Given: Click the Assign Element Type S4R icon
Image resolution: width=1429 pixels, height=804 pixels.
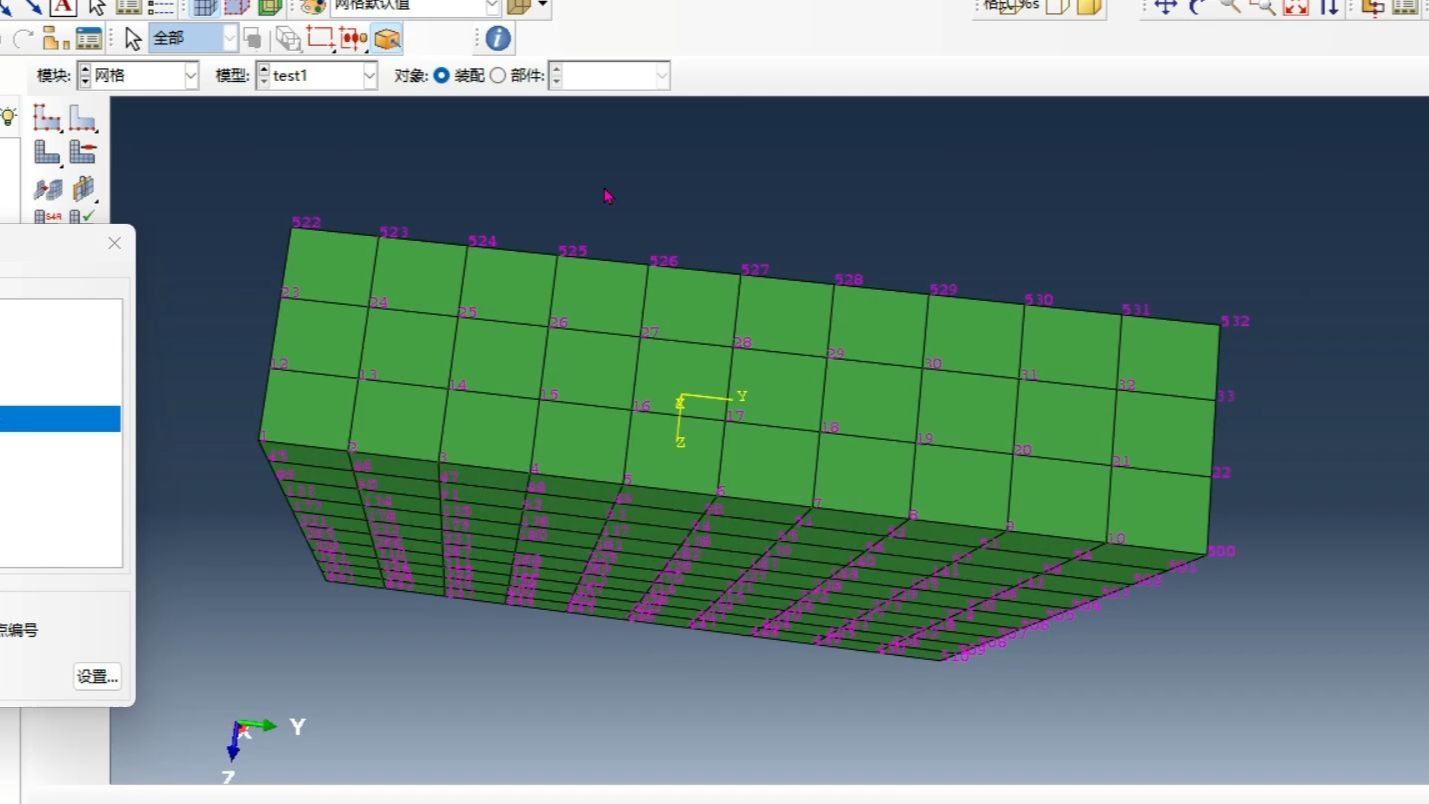Looking at the screenshot, I should [48, 216].
